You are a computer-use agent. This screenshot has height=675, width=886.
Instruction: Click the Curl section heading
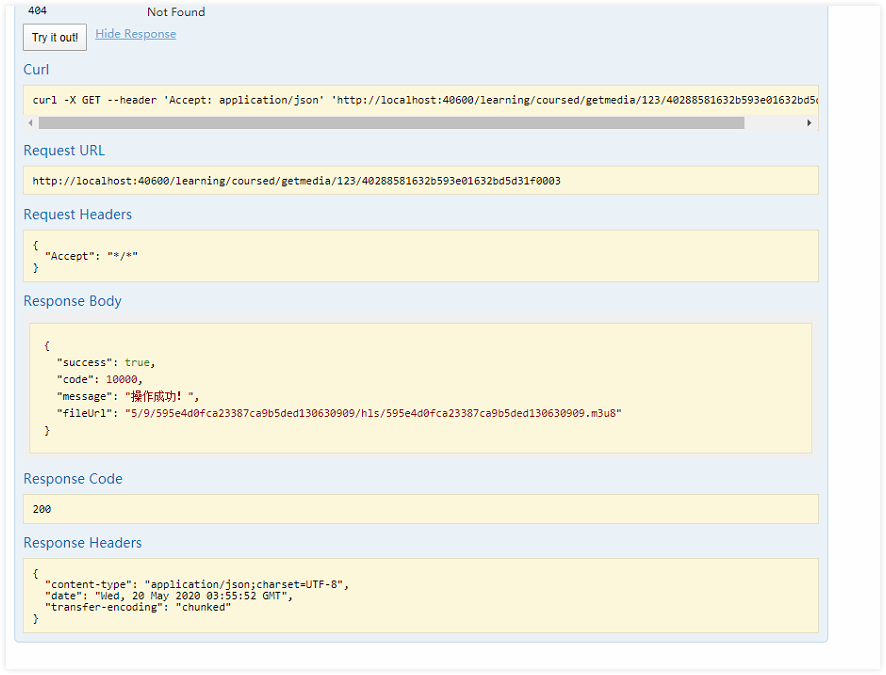click(36, 69)
